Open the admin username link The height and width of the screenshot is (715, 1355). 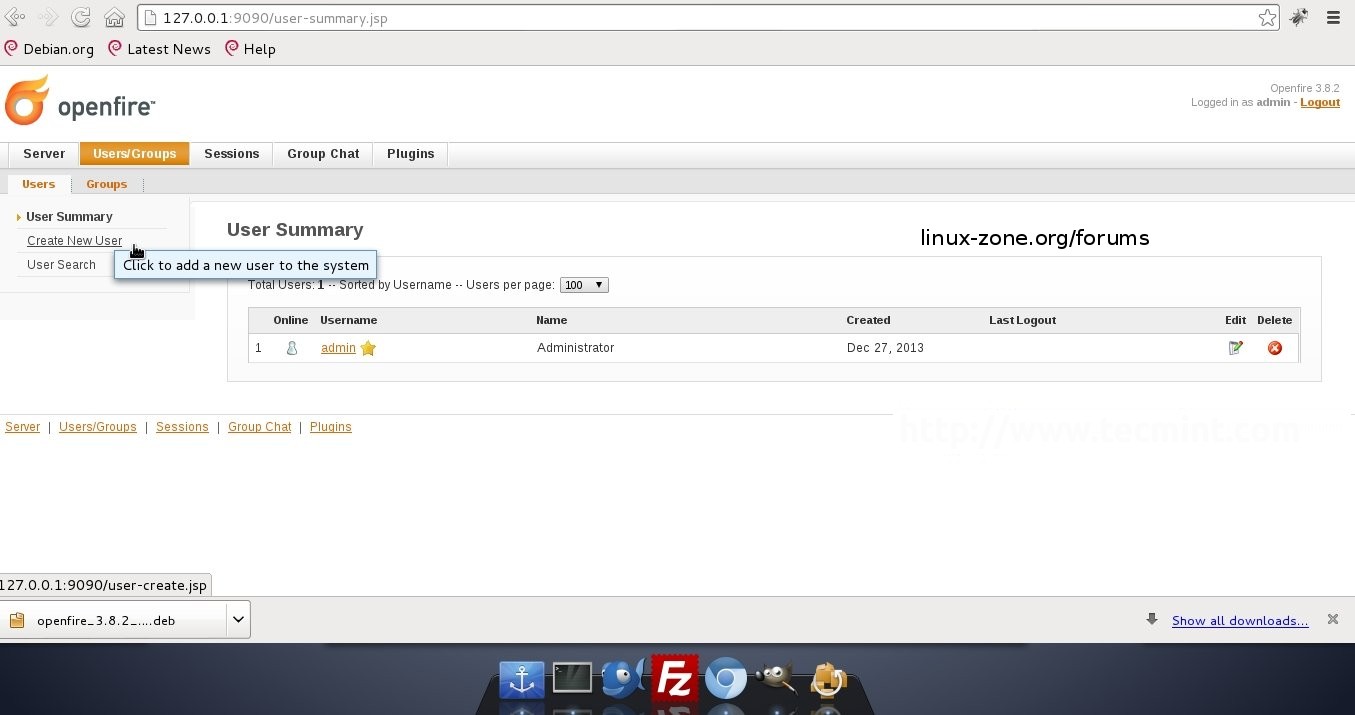click(338, 348)
